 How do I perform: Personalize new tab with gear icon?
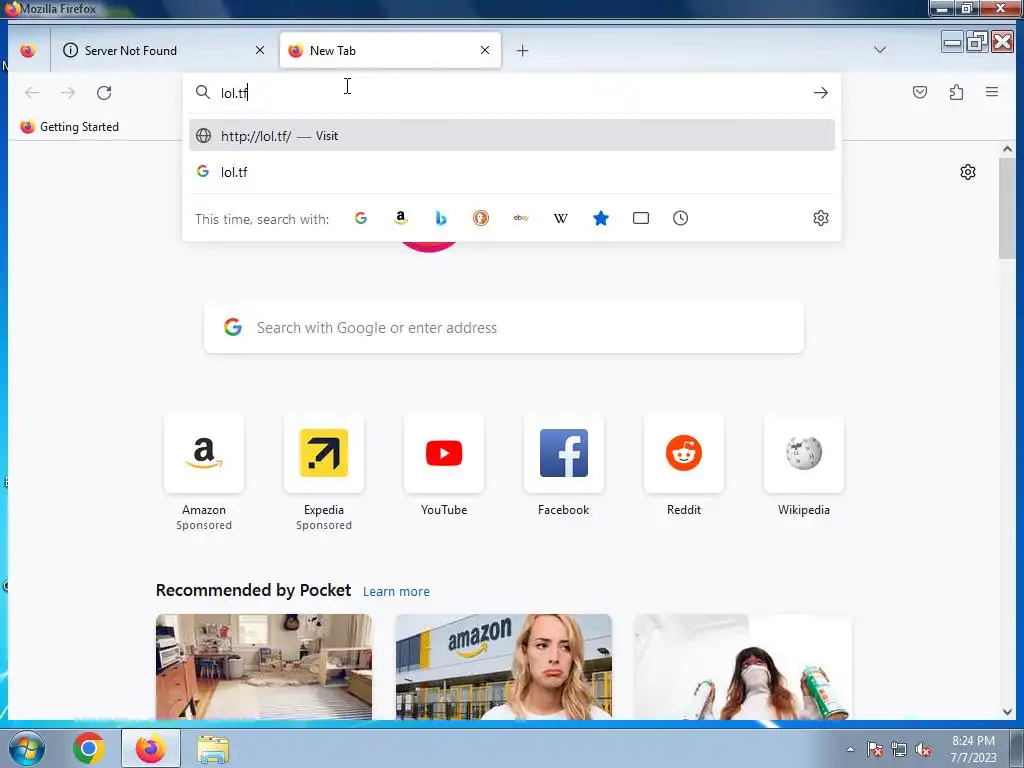pos(968,172)
